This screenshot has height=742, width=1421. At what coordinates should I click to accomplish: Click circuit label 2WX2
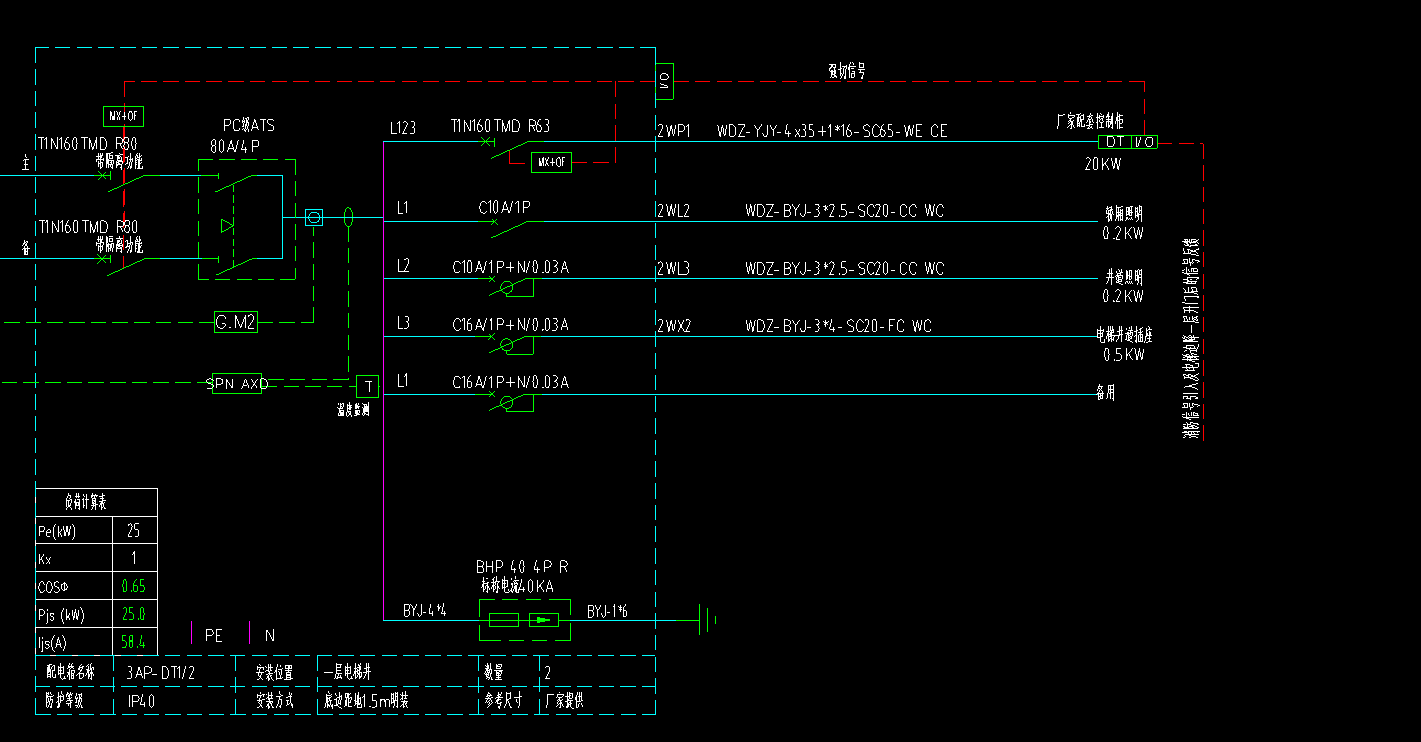(x=674, y=326)
